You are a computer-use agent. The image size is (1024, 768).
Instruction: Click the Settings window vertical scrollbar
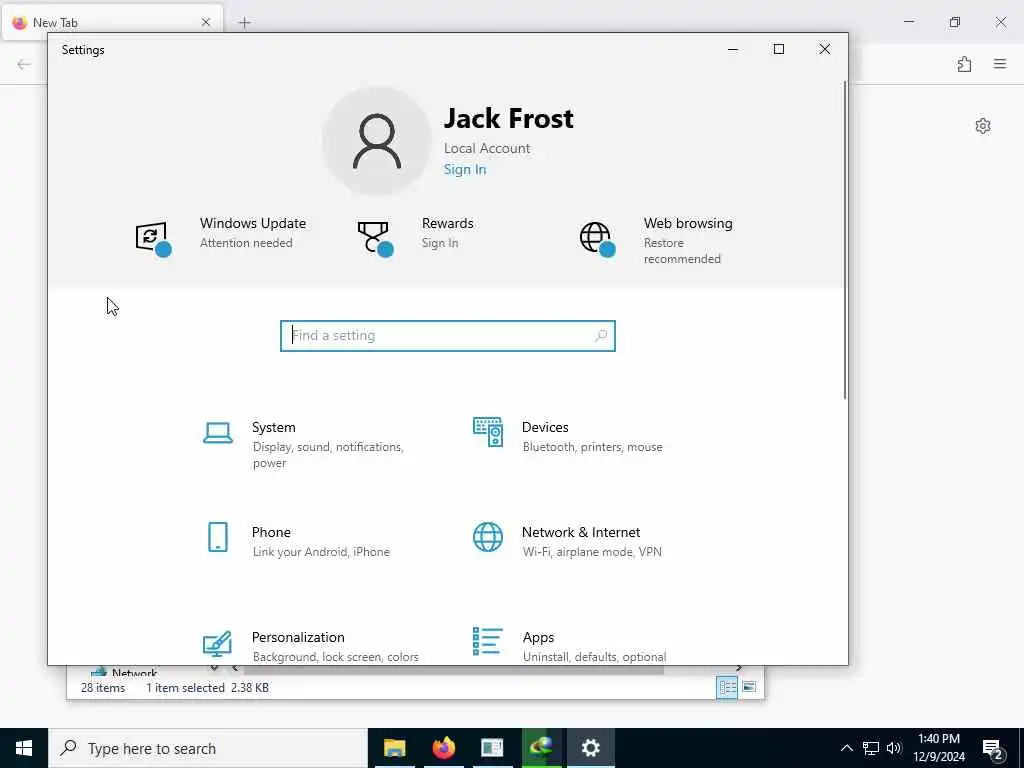click(845, 240)
